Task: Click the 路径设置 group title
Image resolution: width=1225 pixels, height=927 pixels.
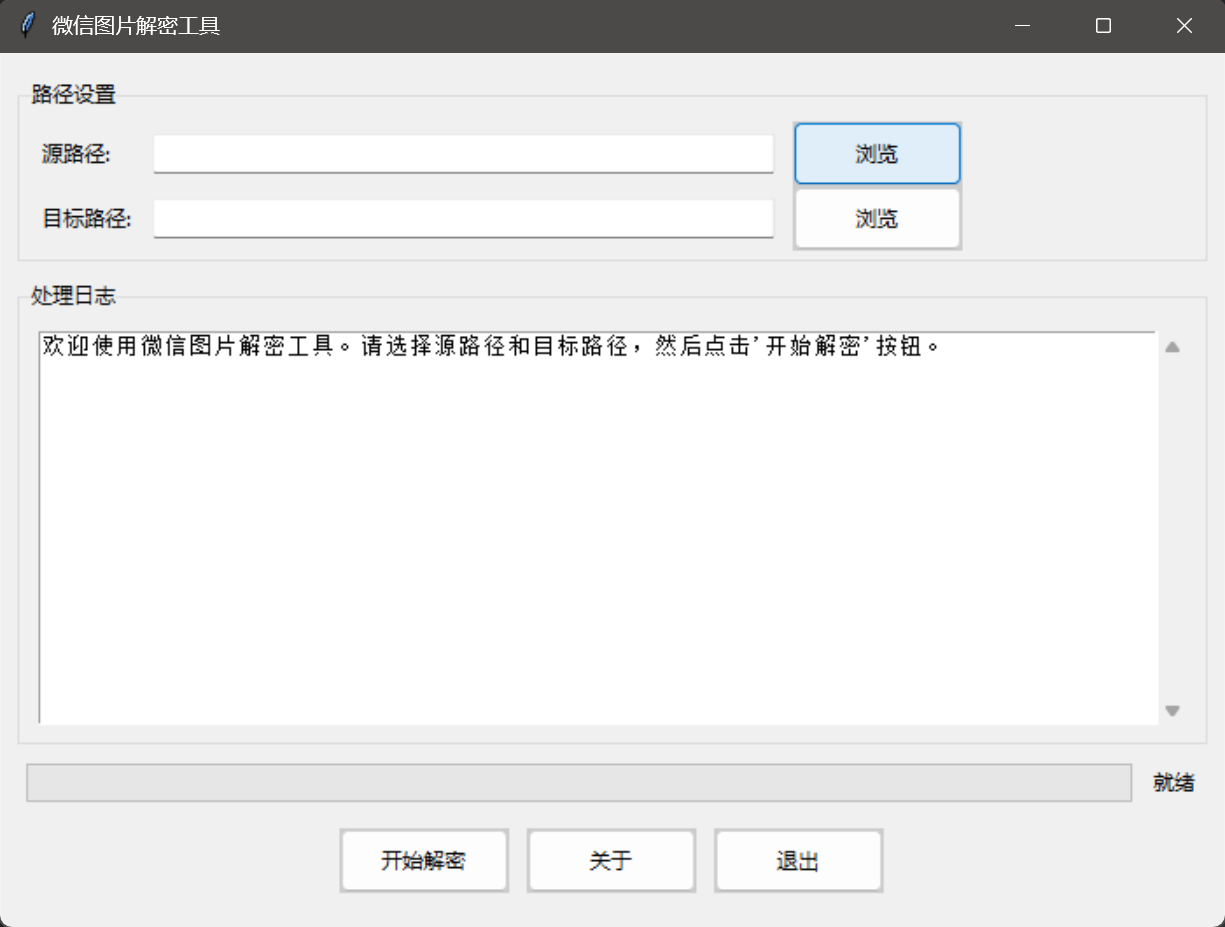Action: pyautogui.click(x=74, y=95)
